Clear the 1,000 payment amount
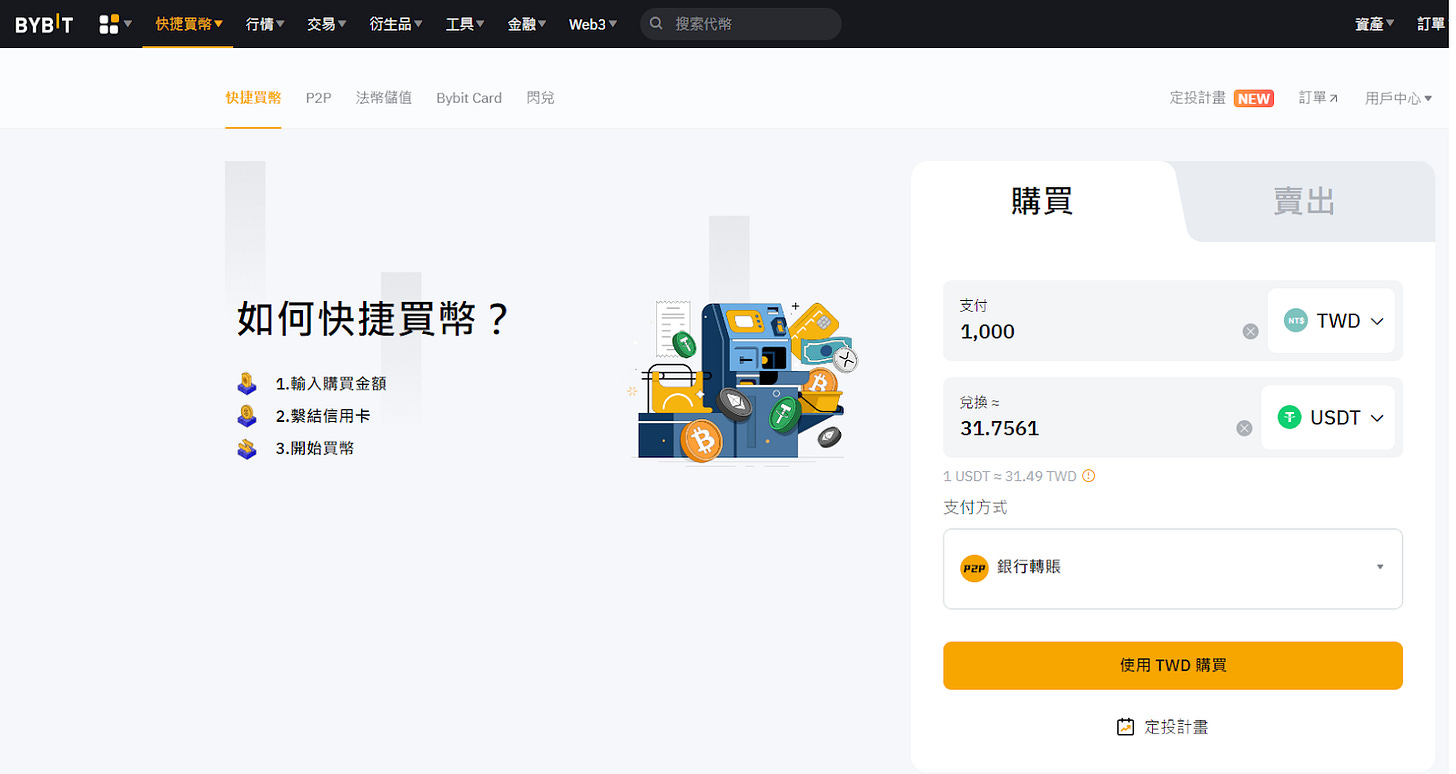1456x774 pixels. pyautogui.click(x=1250, y=331)
